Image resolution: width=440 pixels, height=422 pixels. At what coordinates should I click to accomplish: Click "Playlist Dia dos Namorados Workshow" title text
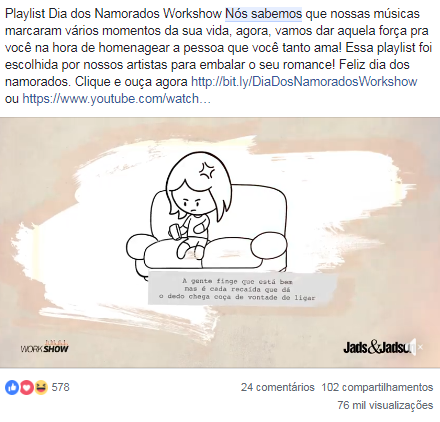click(x=113, y=14)
